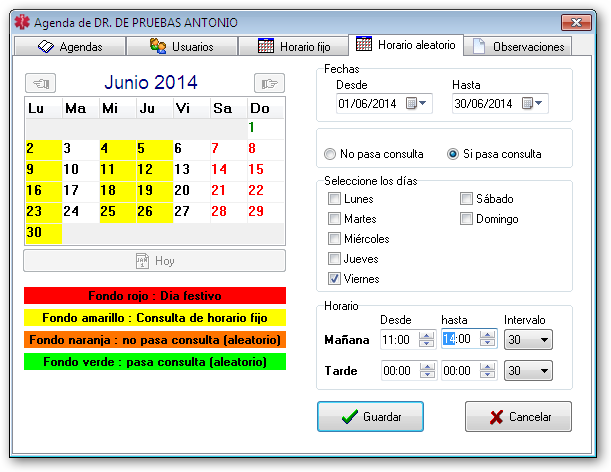Viewport: 611px width, 472px height.
Task: Decrease the Tarde hasta time with down arrow
Action: (x=487, y=375)
